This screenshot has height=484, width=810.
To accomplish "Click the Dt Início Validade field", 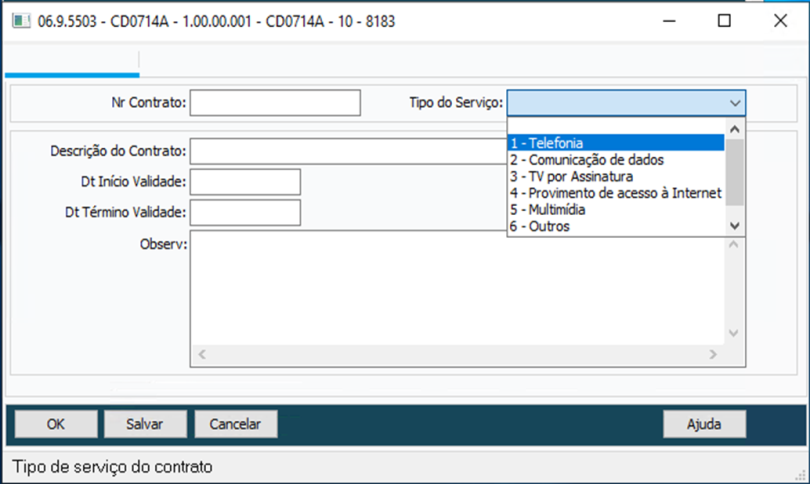I will [245, 182].
